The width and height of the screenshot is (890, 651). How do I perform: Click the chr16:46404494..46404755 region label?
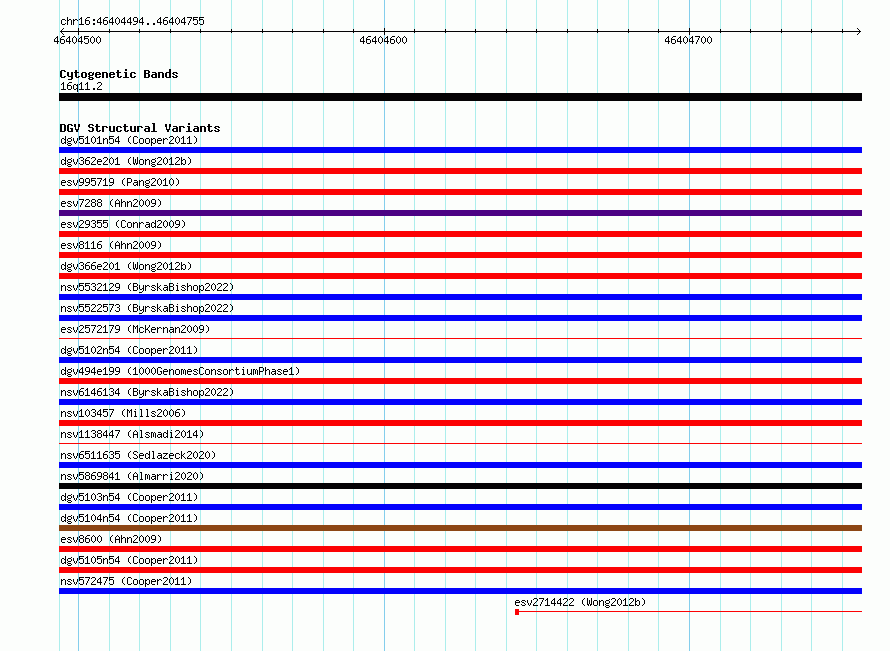point(132,22)
